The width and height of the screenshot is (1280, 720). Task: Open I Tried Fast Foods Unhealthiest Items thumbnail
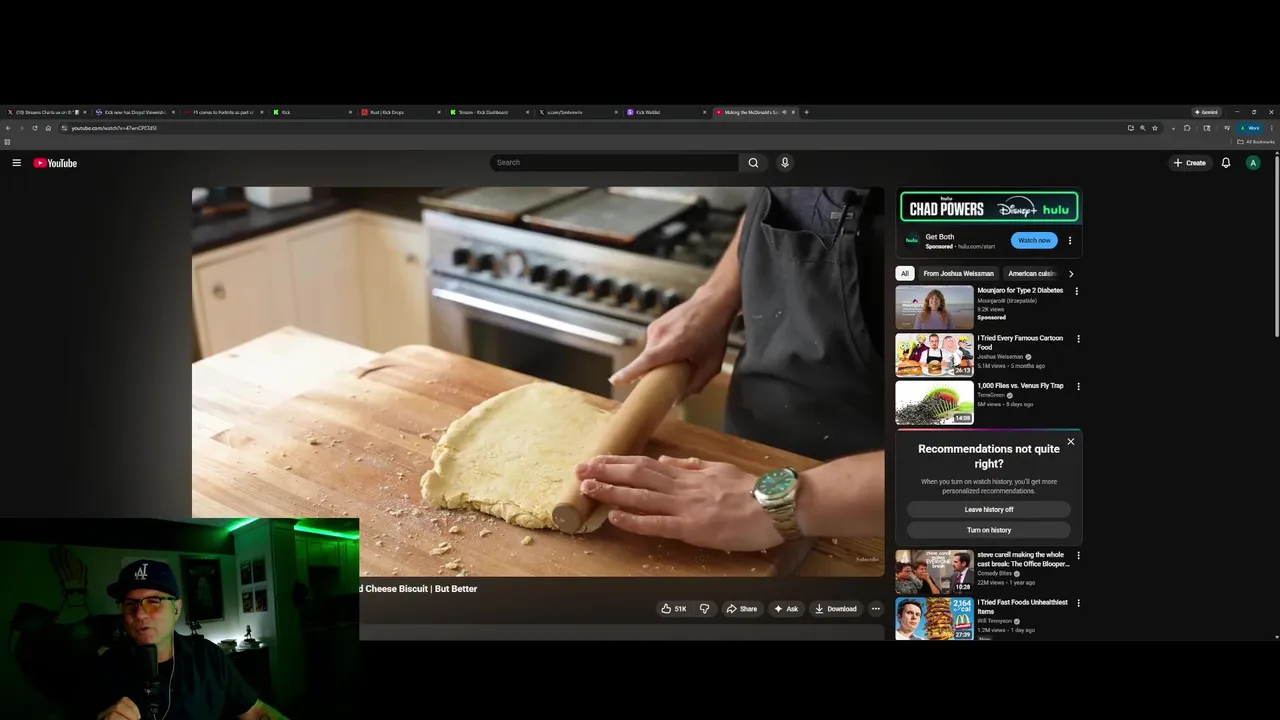coord(934,619)
